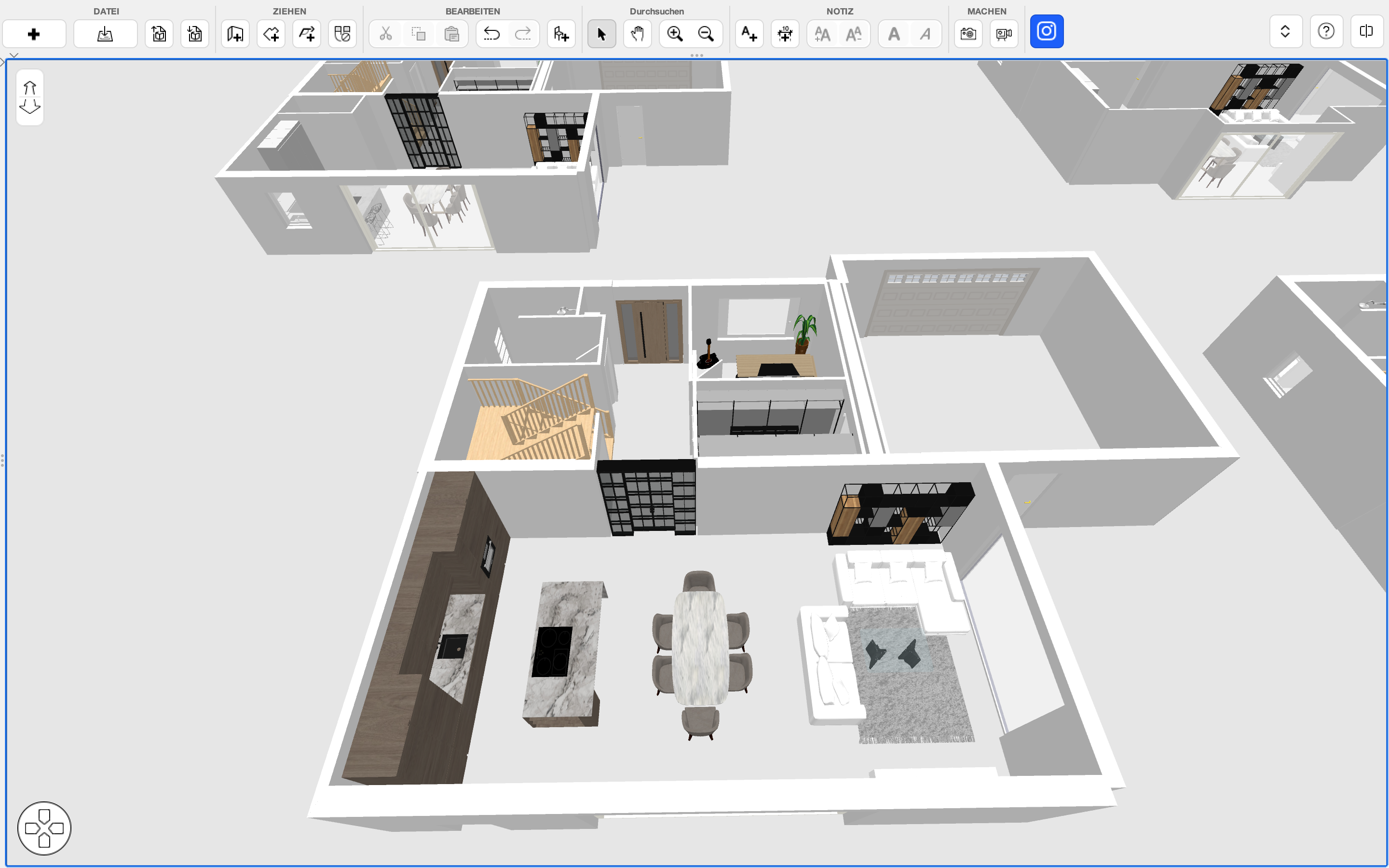1389x868 pixels.
Task: Click the import download tray icon
Action: [105, 34]
